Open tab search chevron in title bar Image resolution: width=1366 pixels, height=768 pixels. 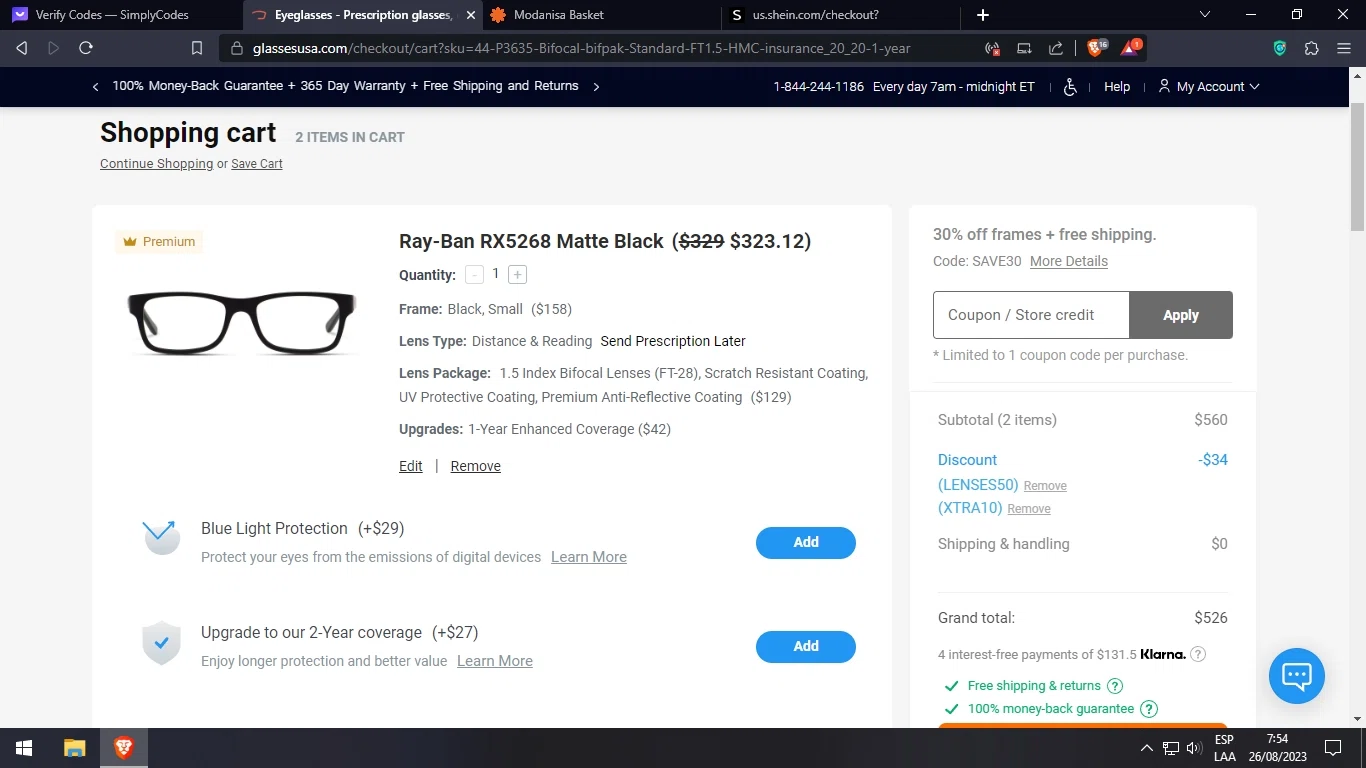point(1205,15)
